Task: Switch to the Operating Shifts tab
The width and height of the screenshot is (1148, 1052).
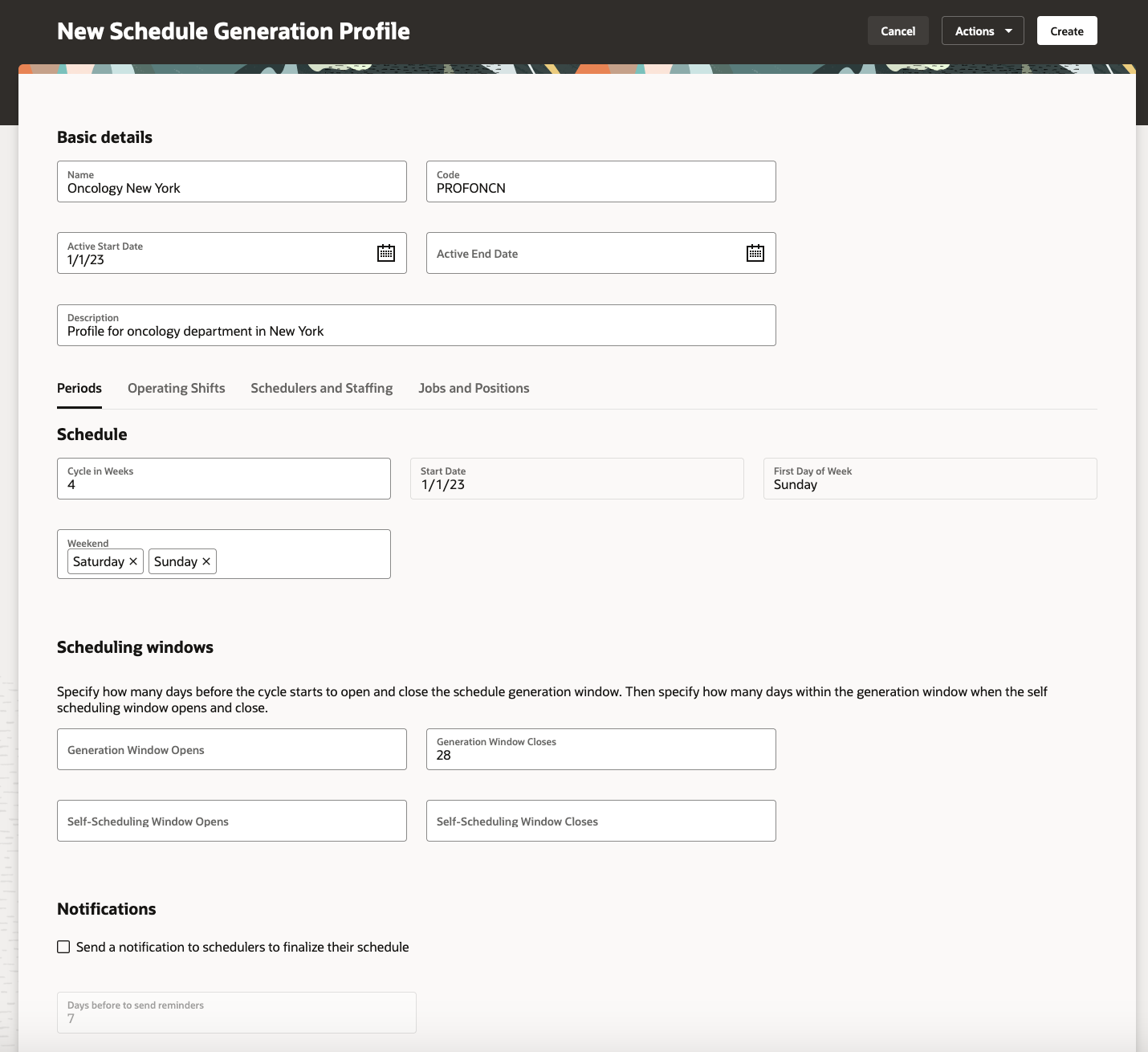Action: 176,388
